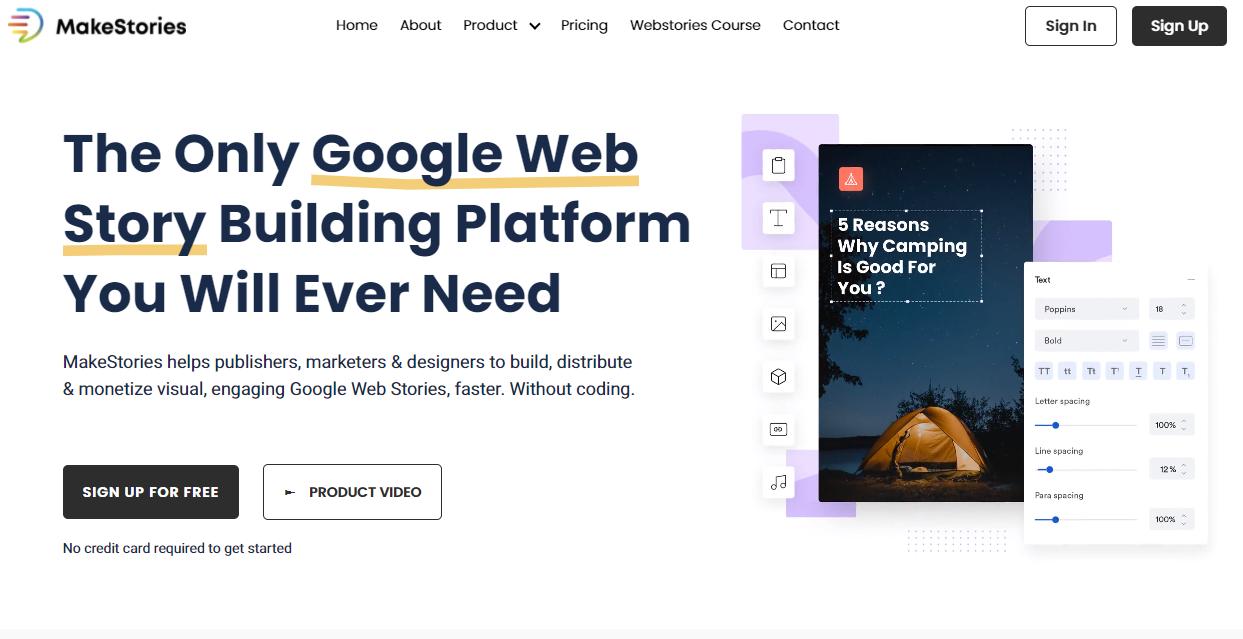
Task: Open the Poppins font dropdown
Action: [1087, 310]
